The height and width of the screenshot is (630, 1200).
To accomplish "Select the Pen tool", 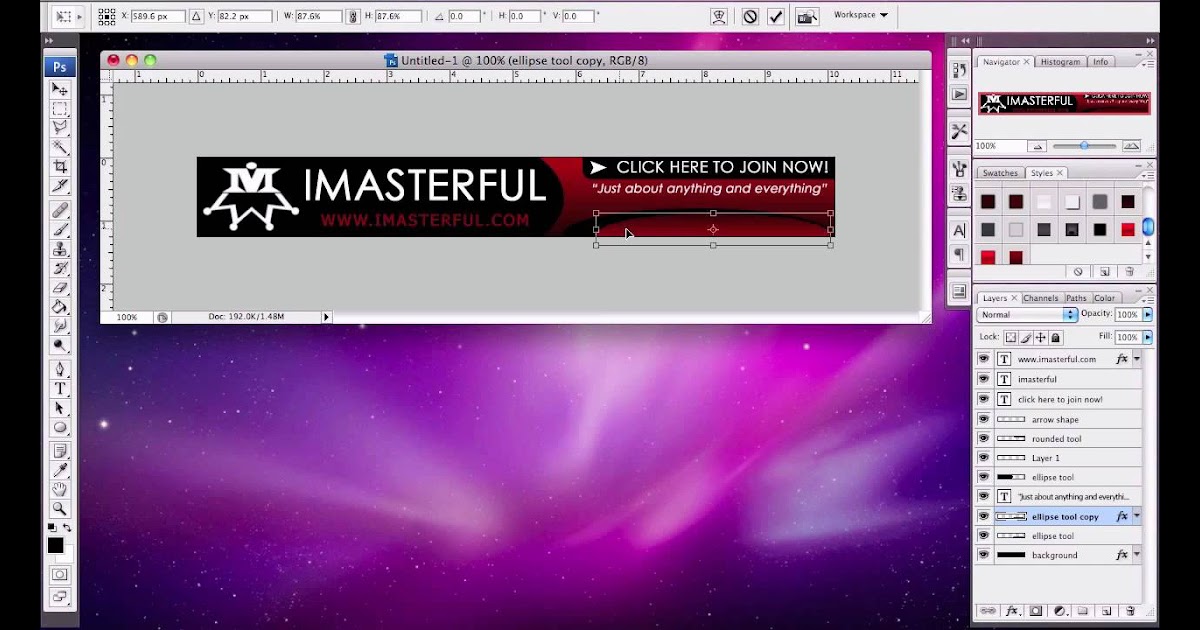I will (x=60, y=370).
